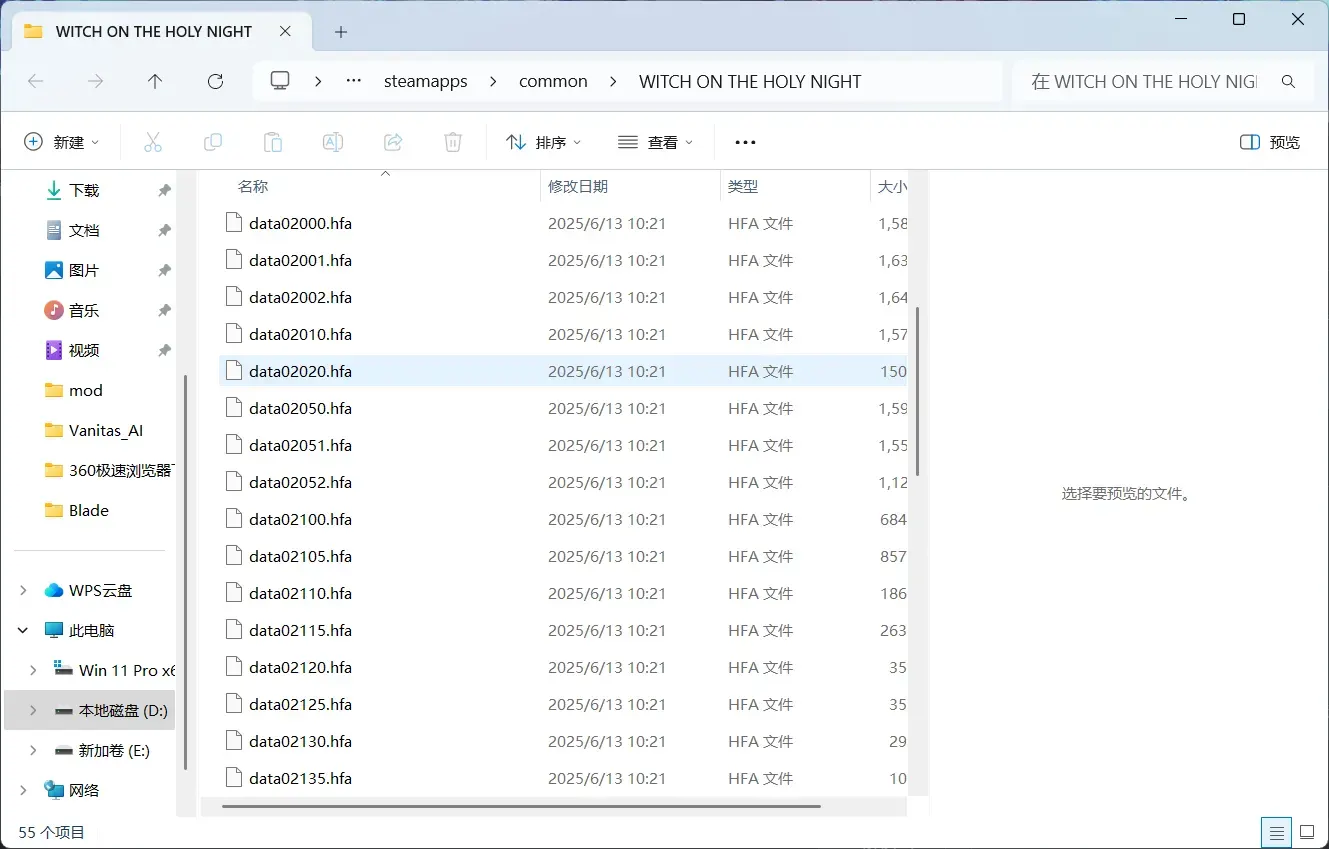Open the 新建 dropdown menu
The image size is (1329, 849).
pyautogui.click(x=62, y=142)
